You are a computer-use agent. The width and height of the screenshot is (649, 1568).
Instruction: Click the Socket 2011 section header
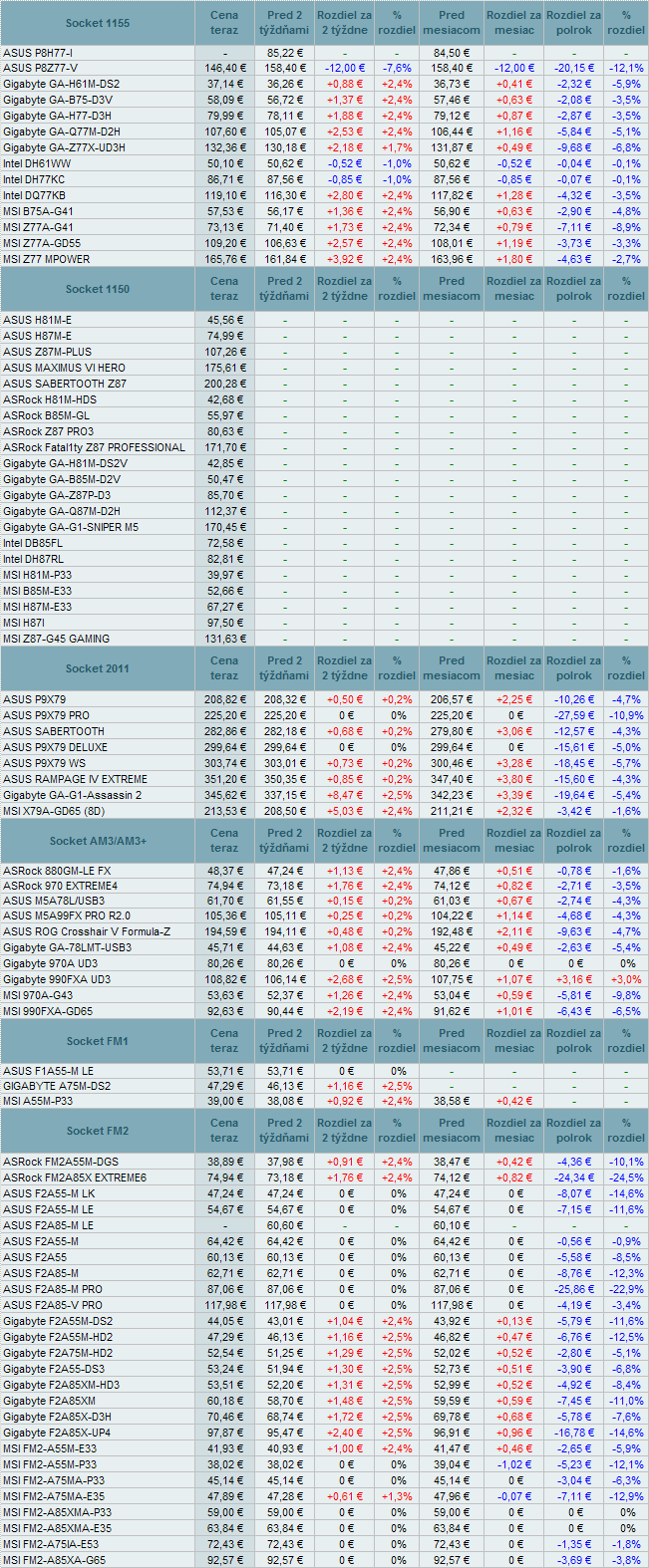coord(98,668)
